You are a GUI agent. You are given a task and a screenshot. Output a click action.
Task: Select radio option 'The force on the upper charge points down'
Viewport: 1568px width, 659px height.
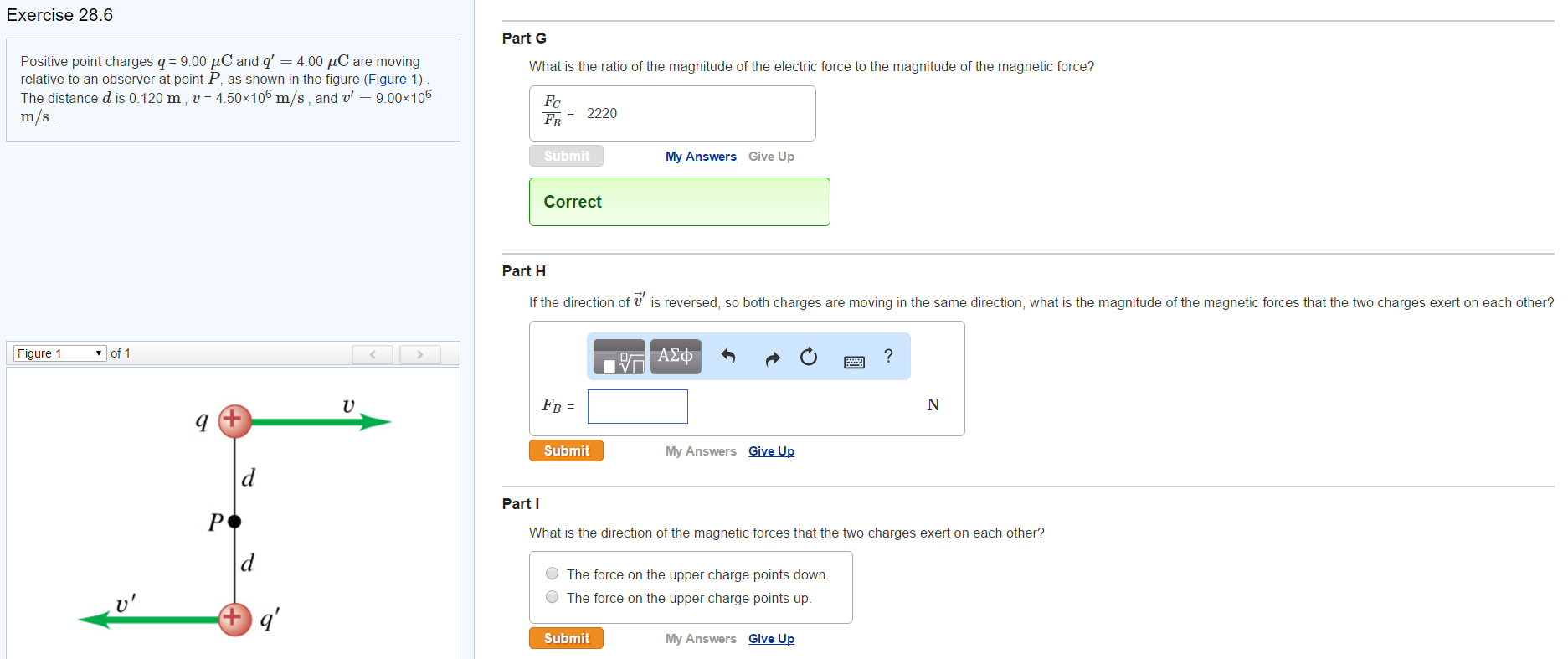click(552, 573)
